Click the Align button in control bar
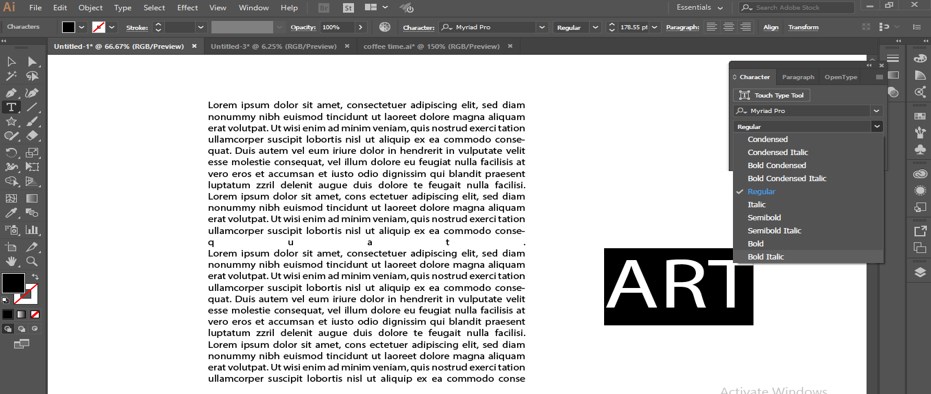The height and width of the screenshot is (394, 931). click(771, 27)
